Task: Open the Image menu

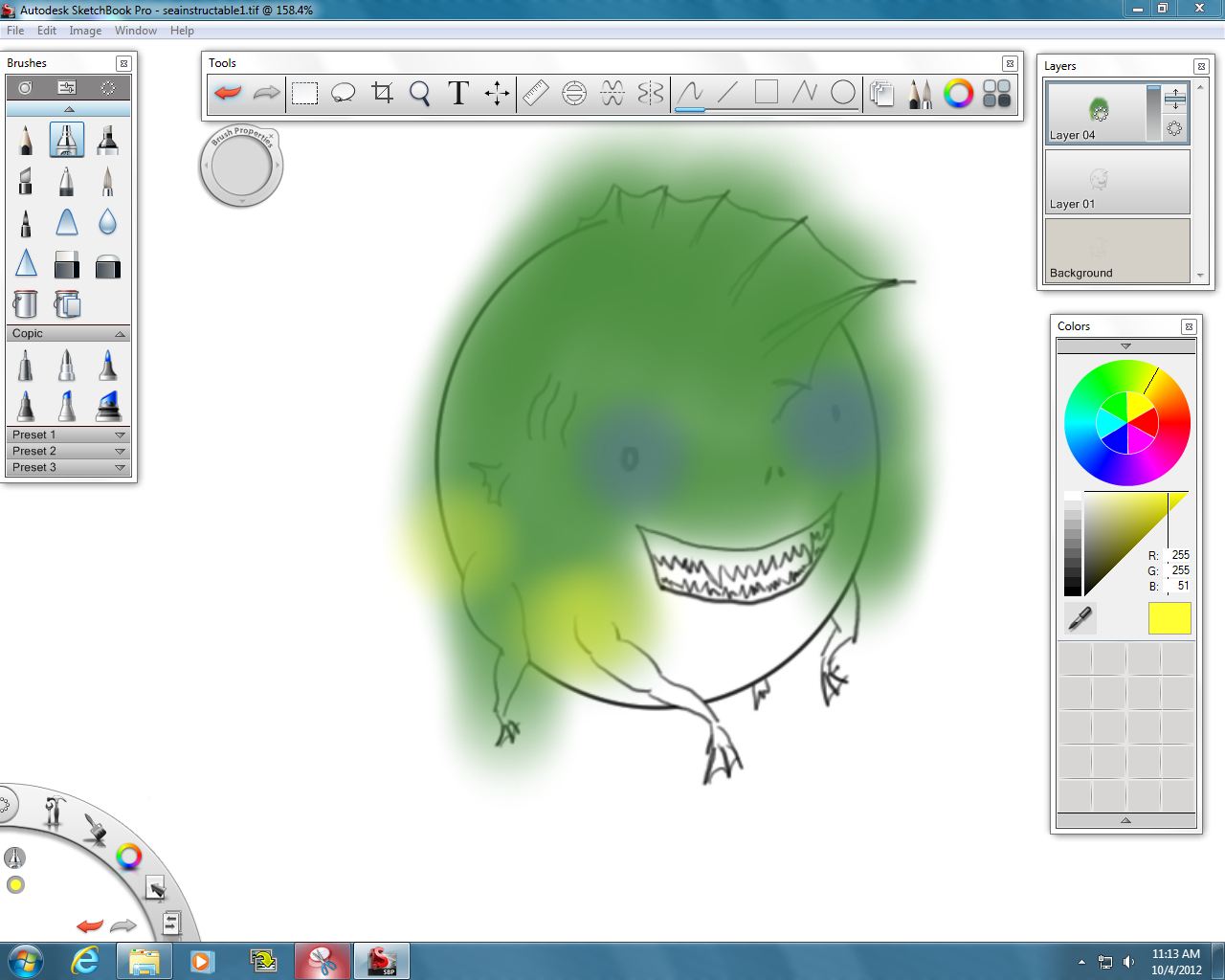Action: [x=85, y=30]
